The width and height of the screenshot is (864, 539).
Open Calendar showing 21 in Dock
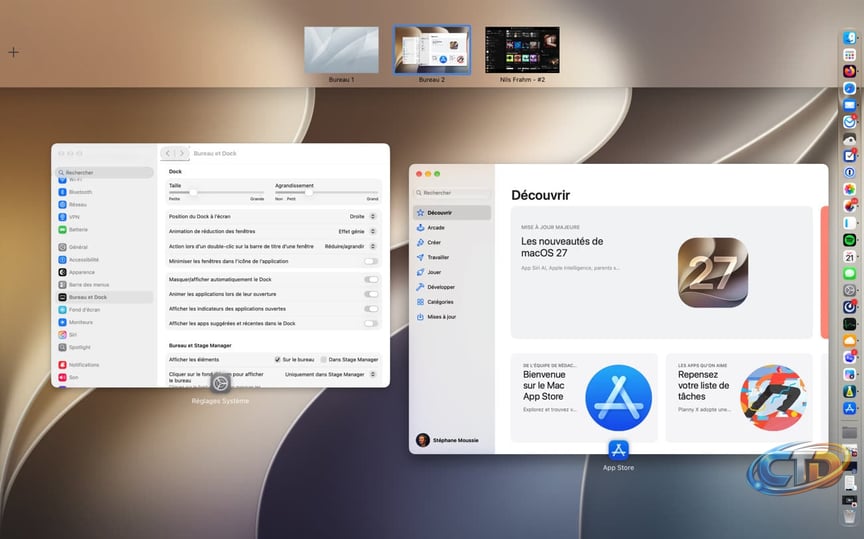tap(849, 256)
